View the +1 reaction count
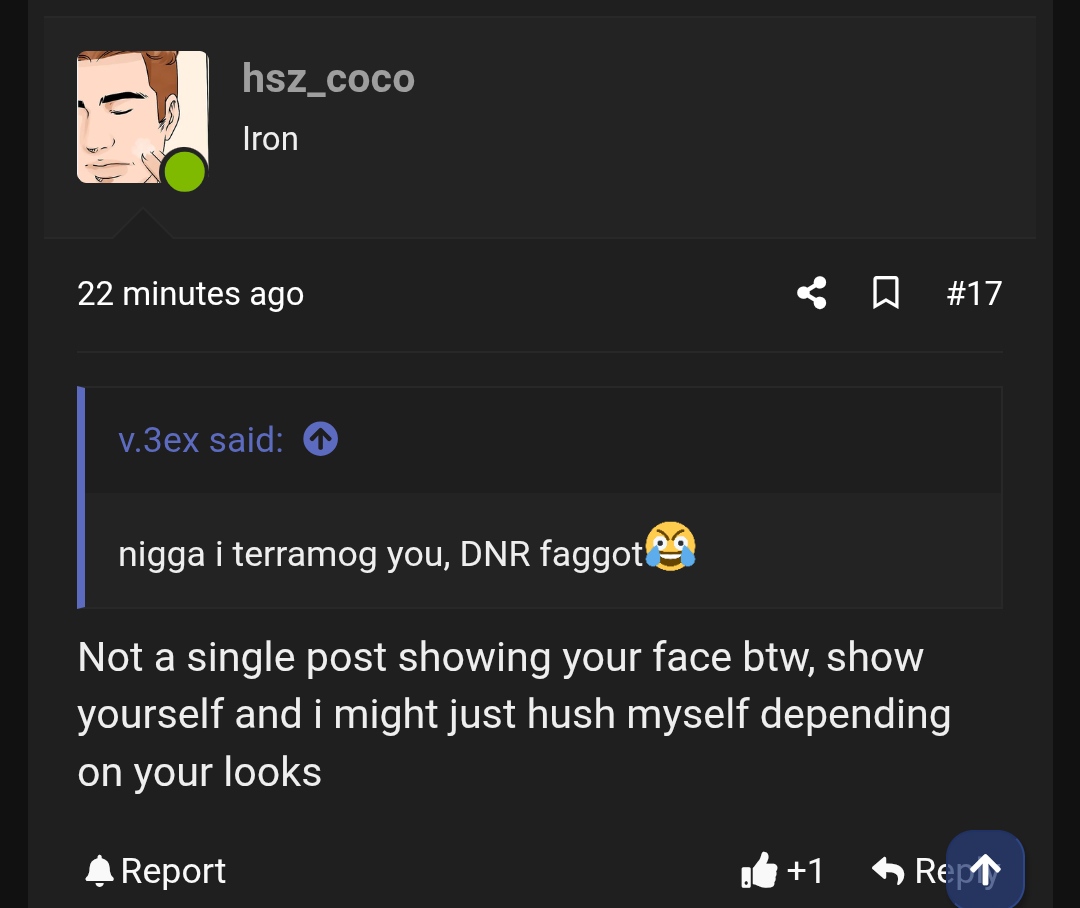 tap(805, 871)
